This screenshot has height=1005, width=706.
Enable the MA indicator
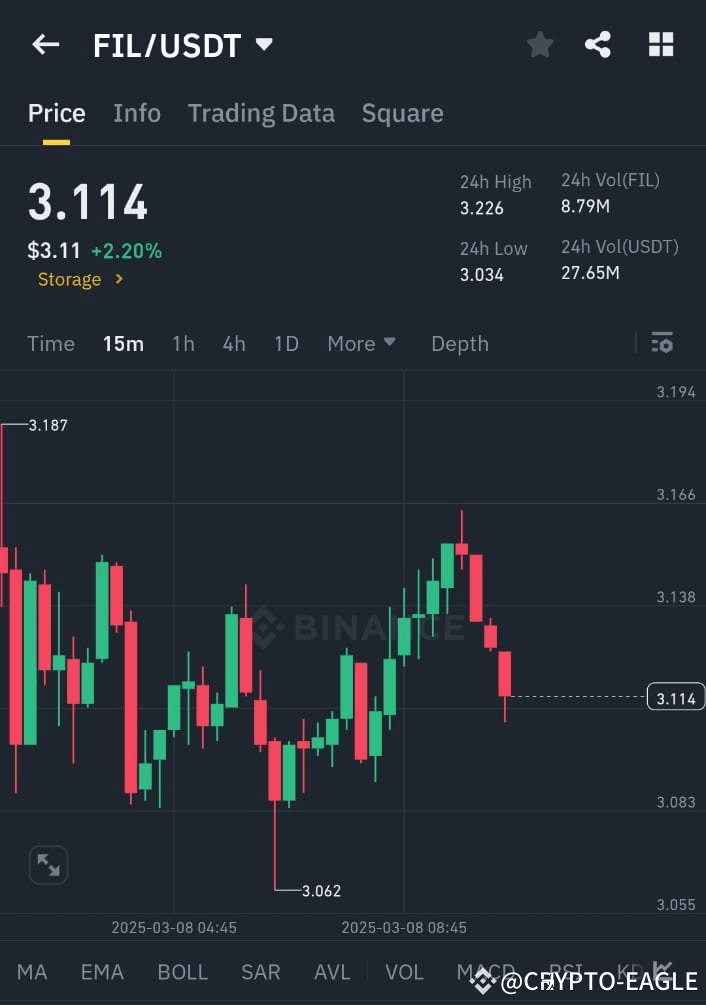32,971
